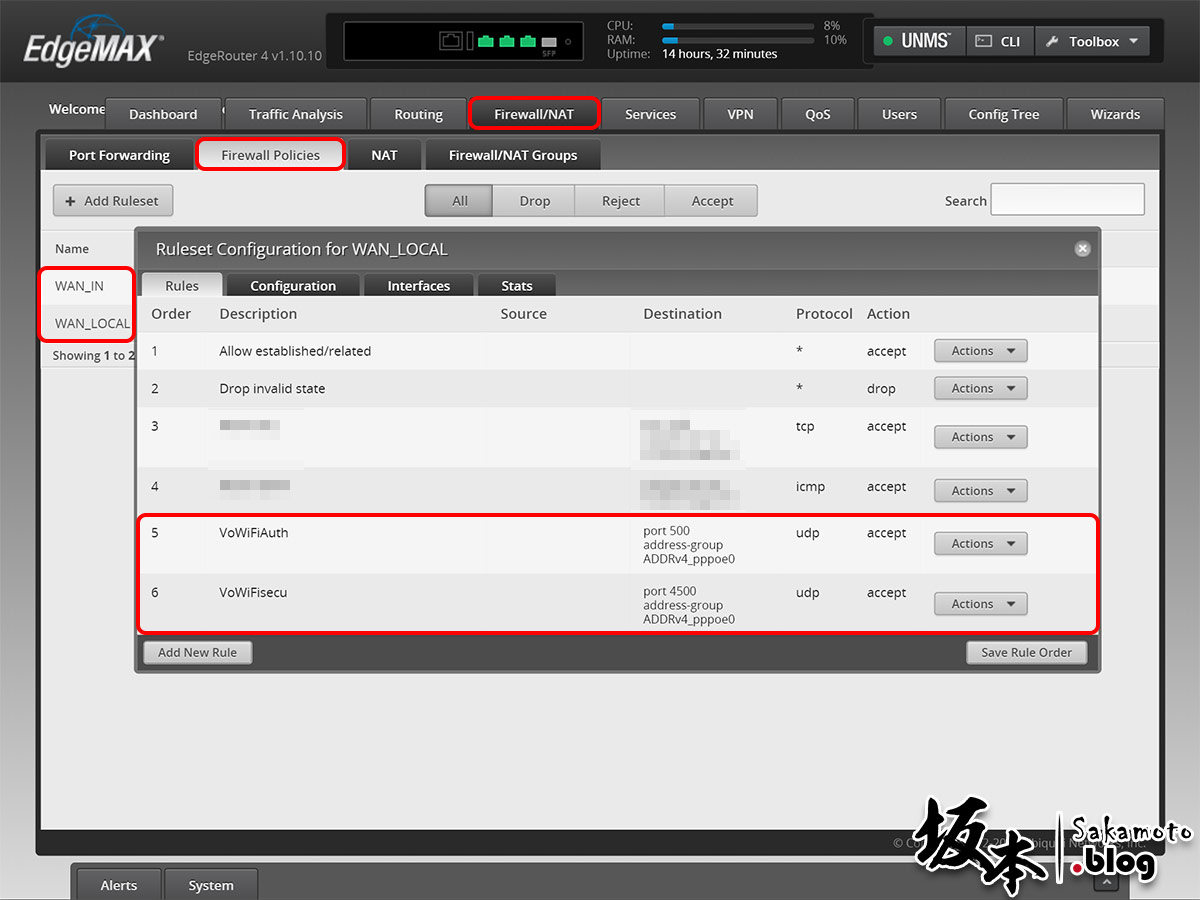Image resolution: width=1200 pixels, height=900 pixels.
Task: Select the 'Drop invalid state' rule description
Action: (272, 388)
